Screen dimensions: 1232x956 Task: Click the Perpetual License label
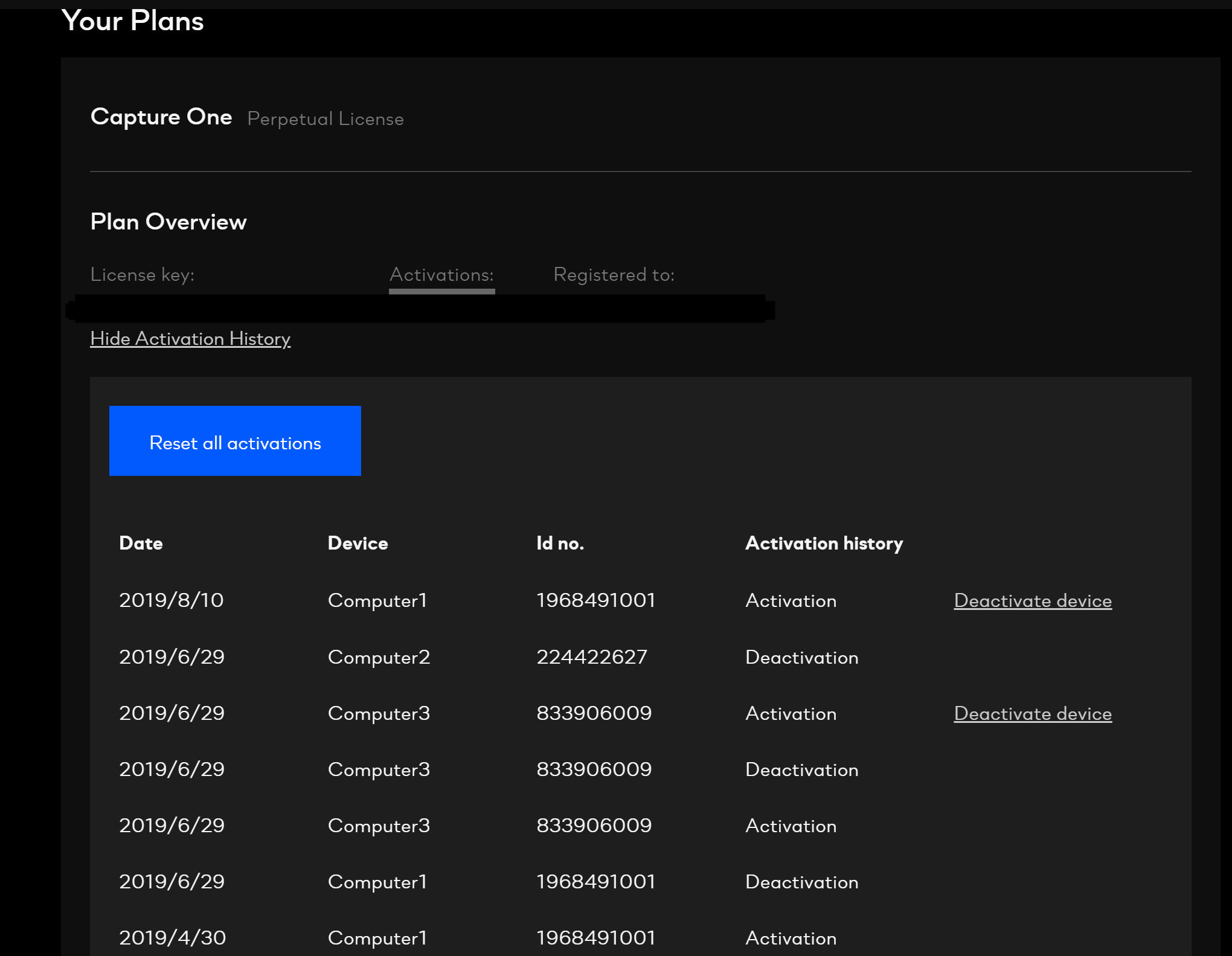point(326,119)
